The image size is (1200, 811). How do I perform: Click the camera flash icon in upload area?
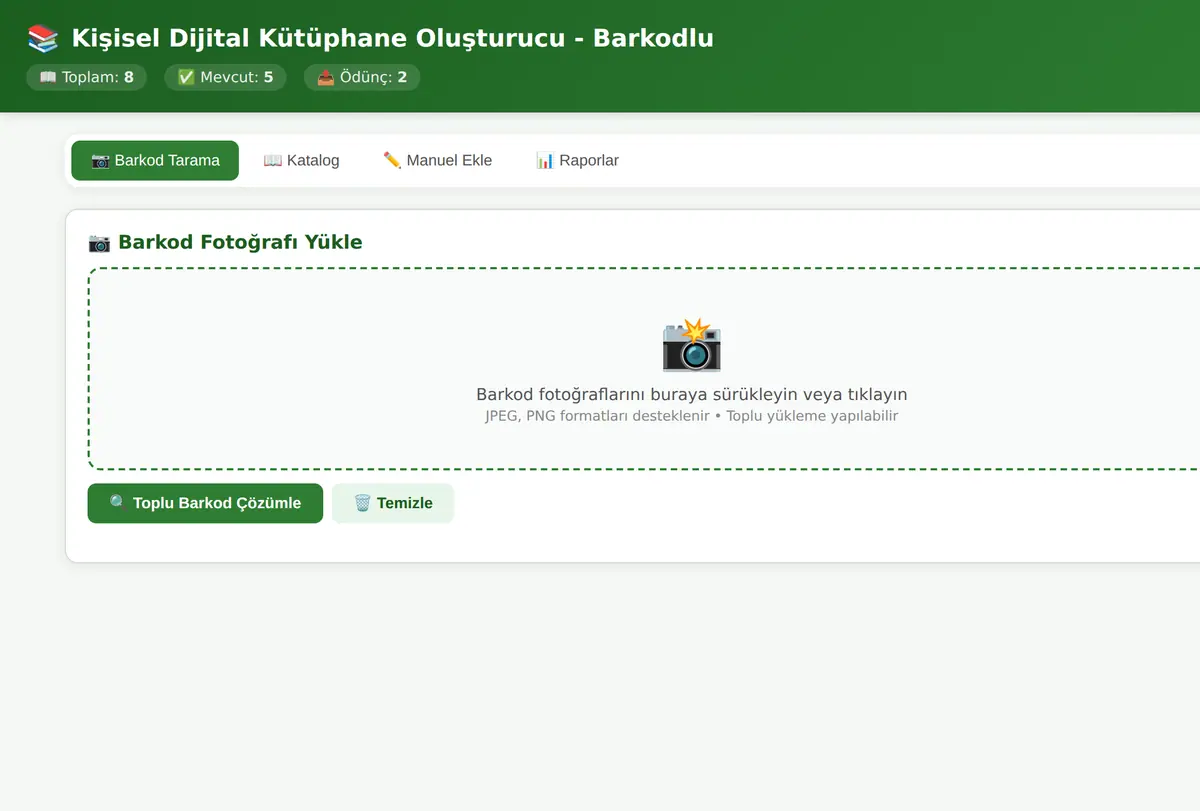click(691, 345)
